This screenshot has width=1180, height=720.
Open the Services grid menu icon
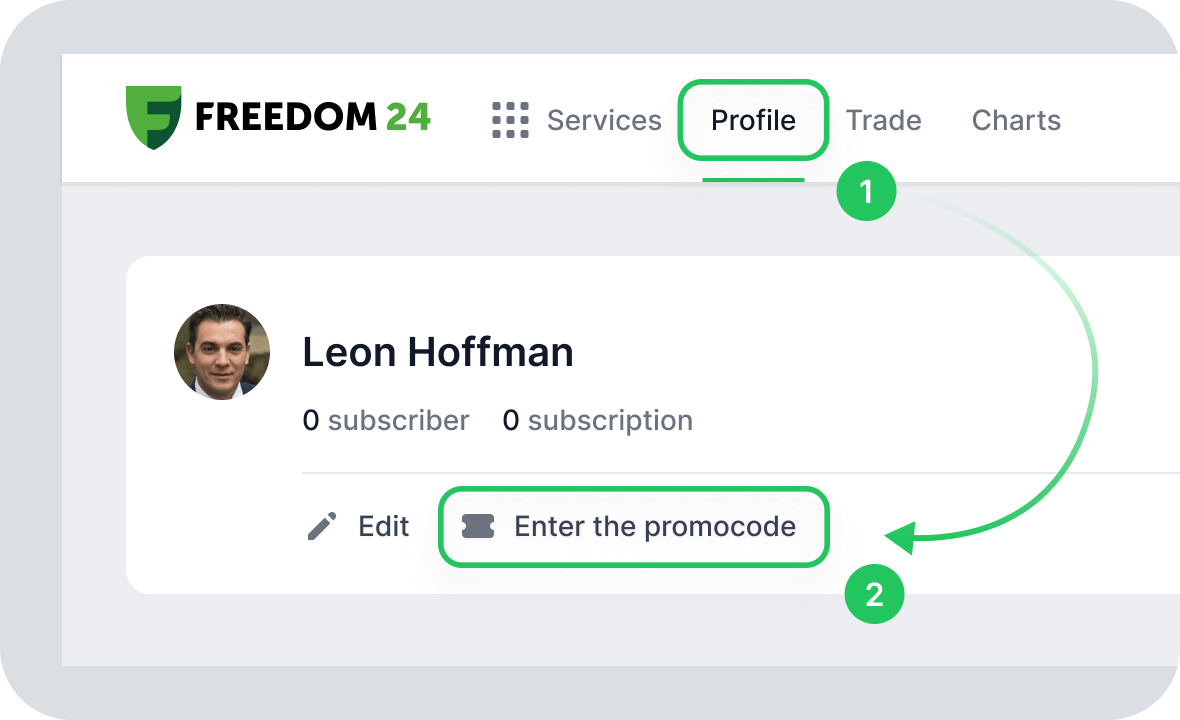(509, 120)
